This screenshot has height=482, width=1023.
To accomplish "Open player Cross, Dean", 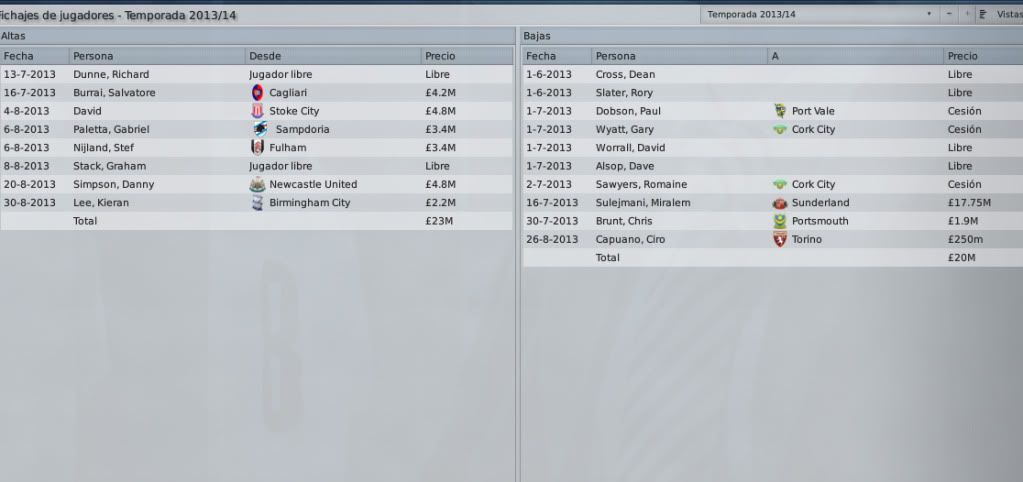I will (x=625, y=74).
